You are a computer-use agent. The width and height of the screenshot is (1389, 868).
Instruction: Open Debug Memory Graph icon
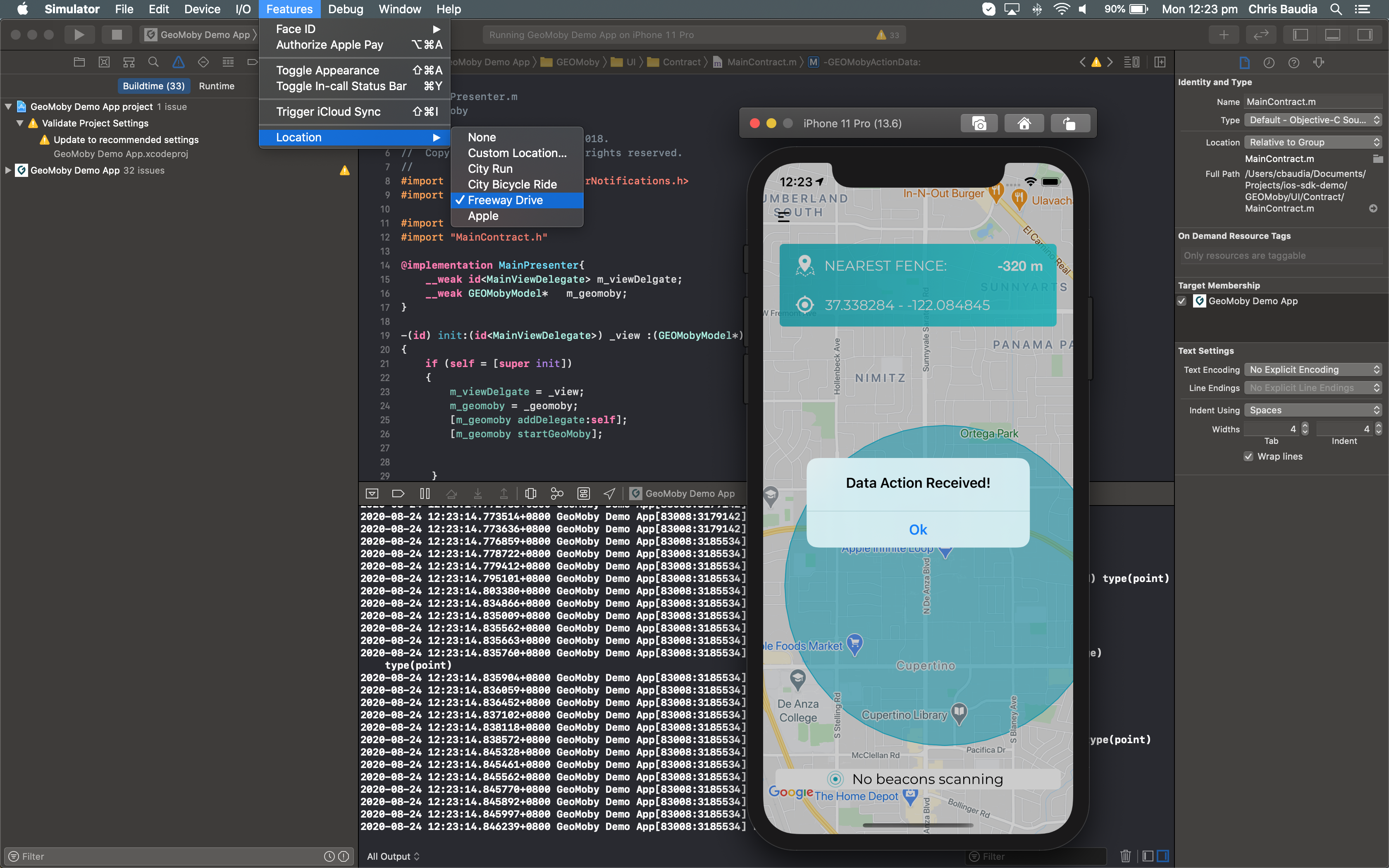557,493
